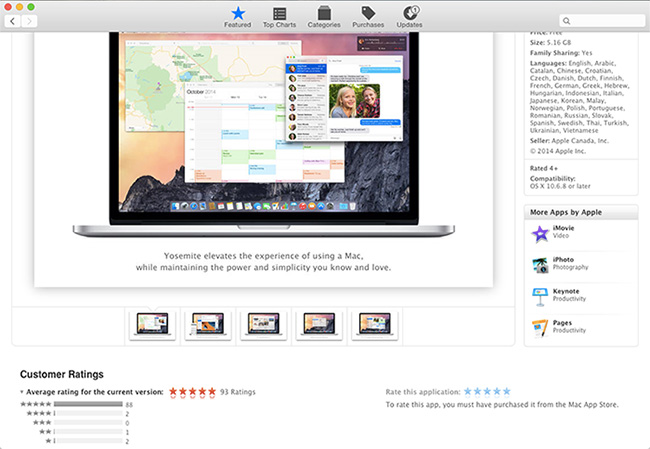Click the Rated 4+ text

(543, 168)
